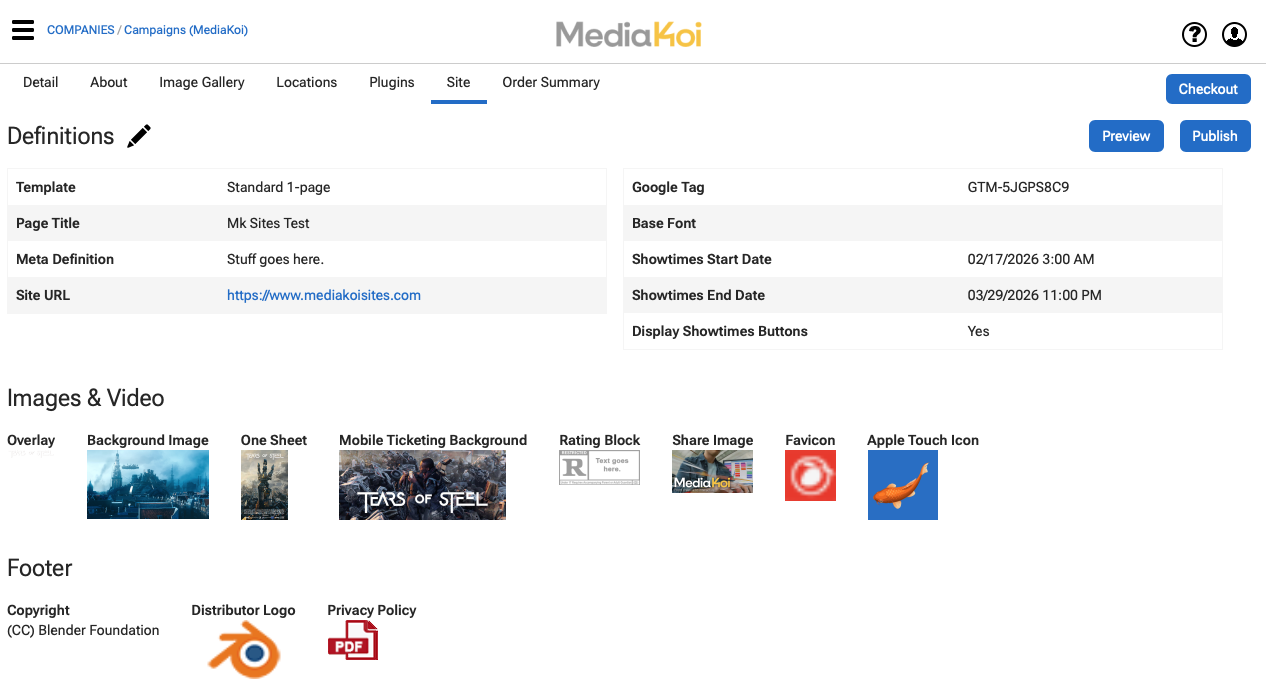Click the Images & Video heading
Image resolution: width=1266 pixels, height=693 pixels.
[x=86, y=398]
